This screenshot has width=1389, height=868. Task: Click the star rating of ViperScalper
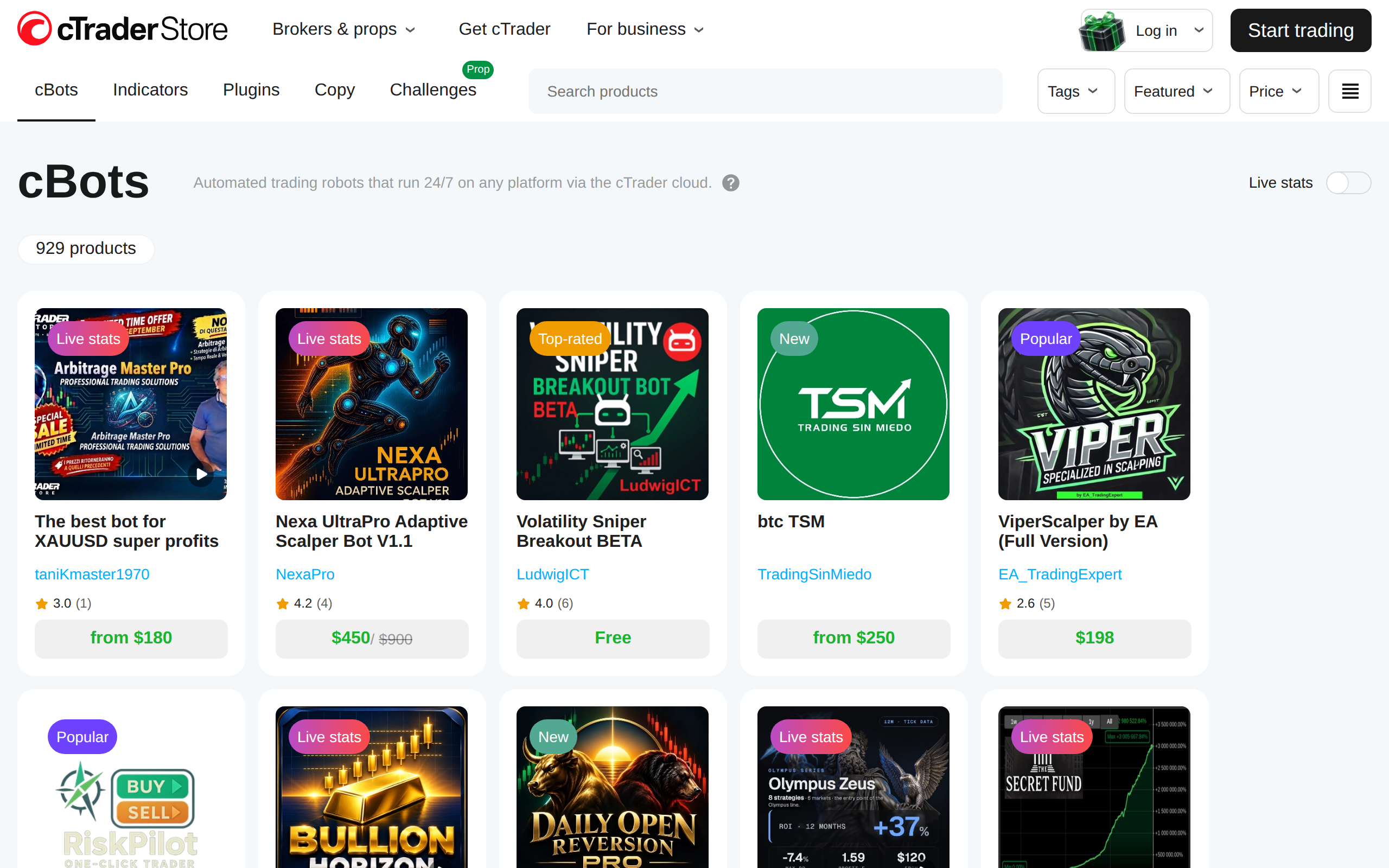point(1027,603)
